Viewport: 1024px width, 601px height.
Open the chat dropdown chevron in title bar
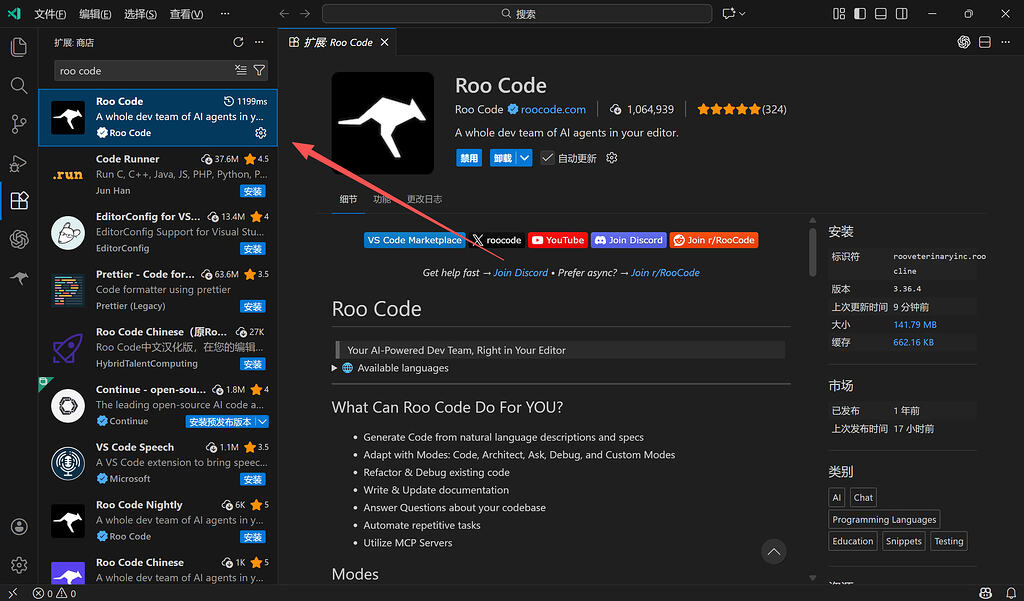coord(743,14)
